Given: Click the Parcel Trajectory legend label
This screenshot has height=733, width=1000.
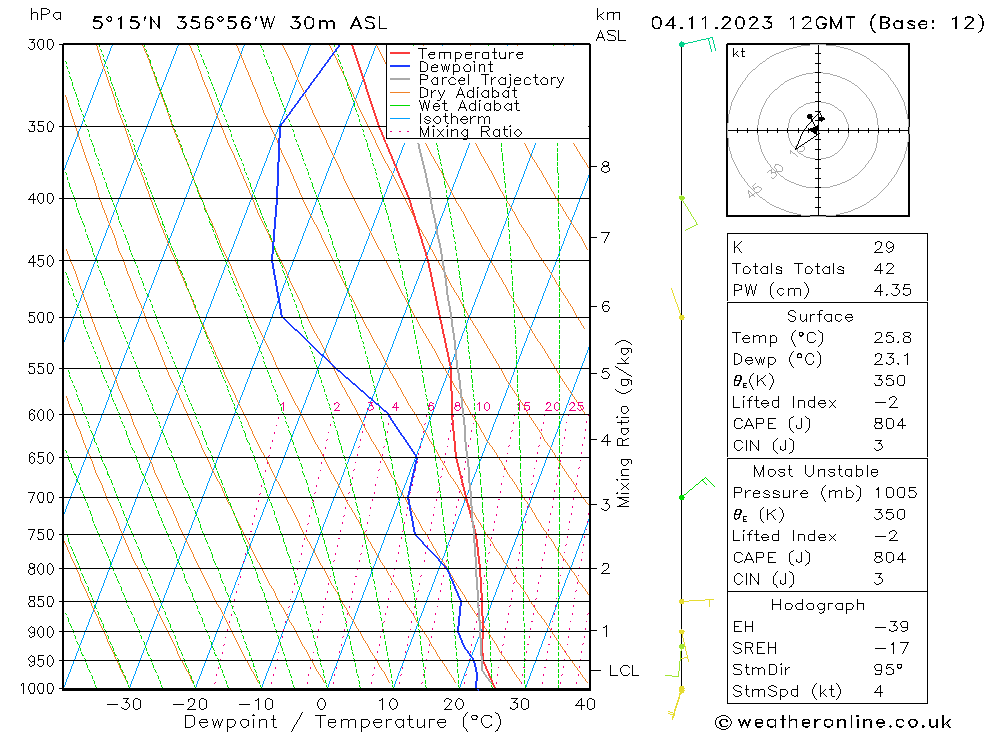Looking at the screenshot, I should click(492, 80).
